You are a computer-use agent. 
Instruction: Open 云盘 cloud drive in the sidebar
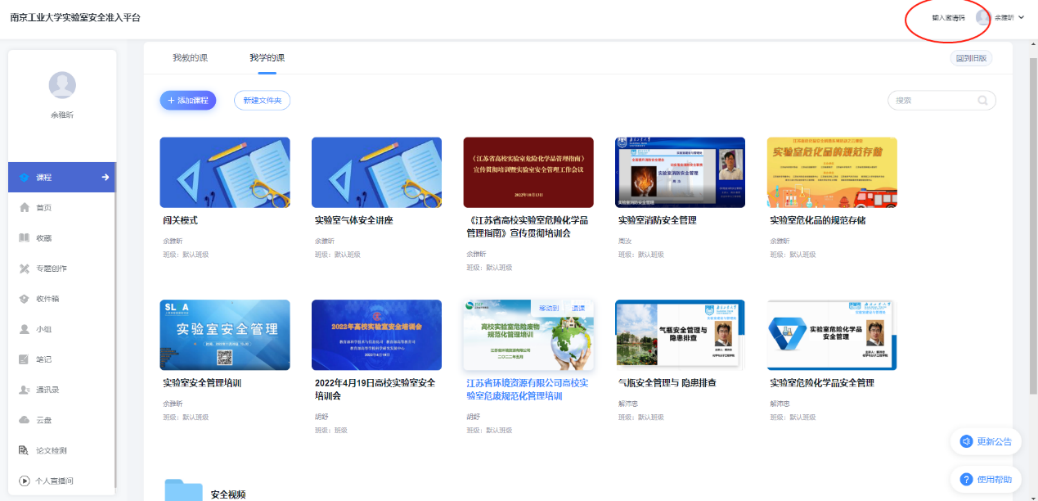tap(43, 420)
